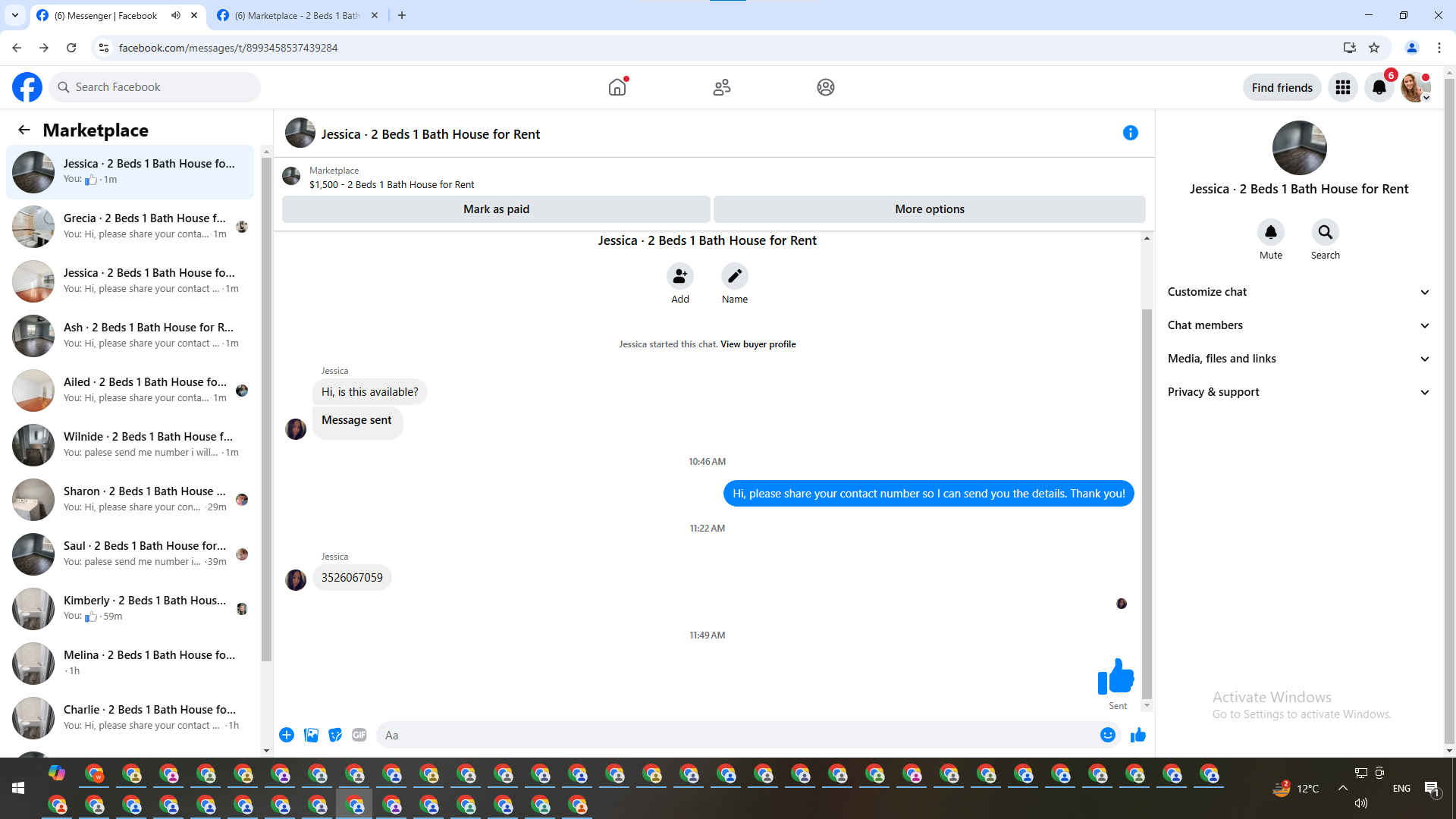Expand the Chat members section

coord(1299,325)
